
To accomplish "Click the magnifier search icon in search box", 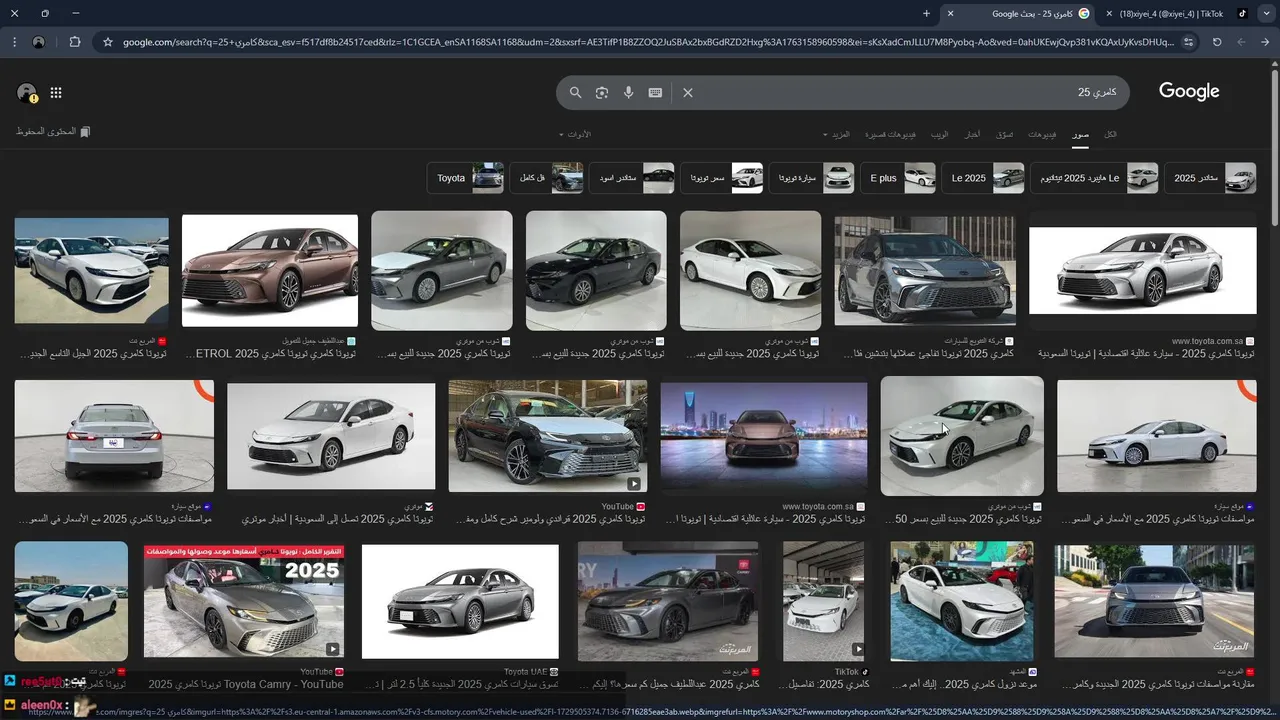I will tap(575, 92).
